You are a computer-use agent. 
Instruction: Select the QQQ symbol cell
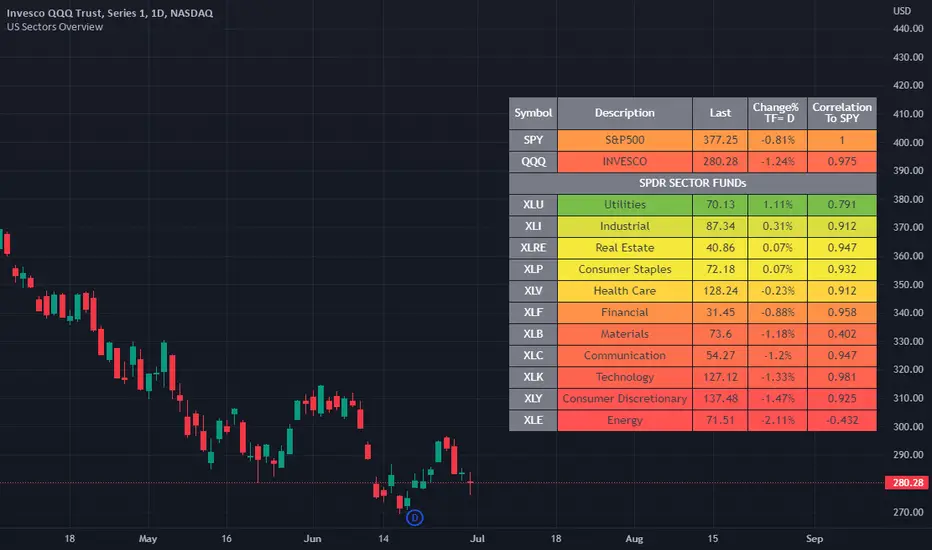(533, 162)
